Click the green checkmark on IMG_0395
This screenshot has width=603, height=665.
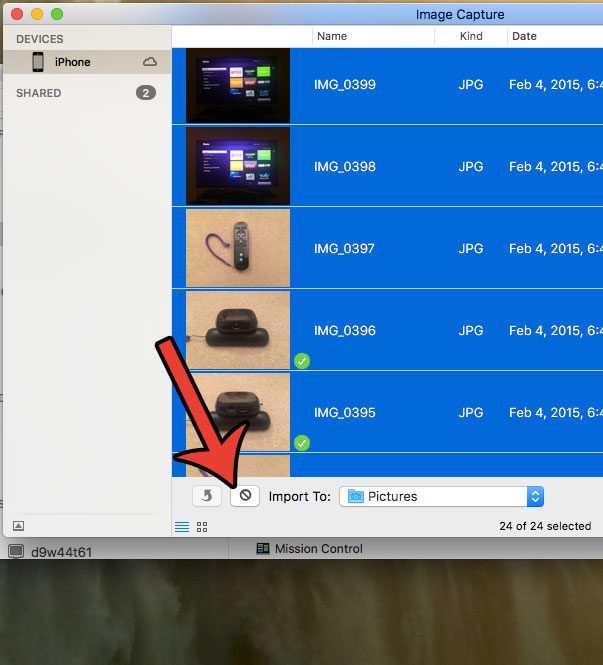(302, 443)
